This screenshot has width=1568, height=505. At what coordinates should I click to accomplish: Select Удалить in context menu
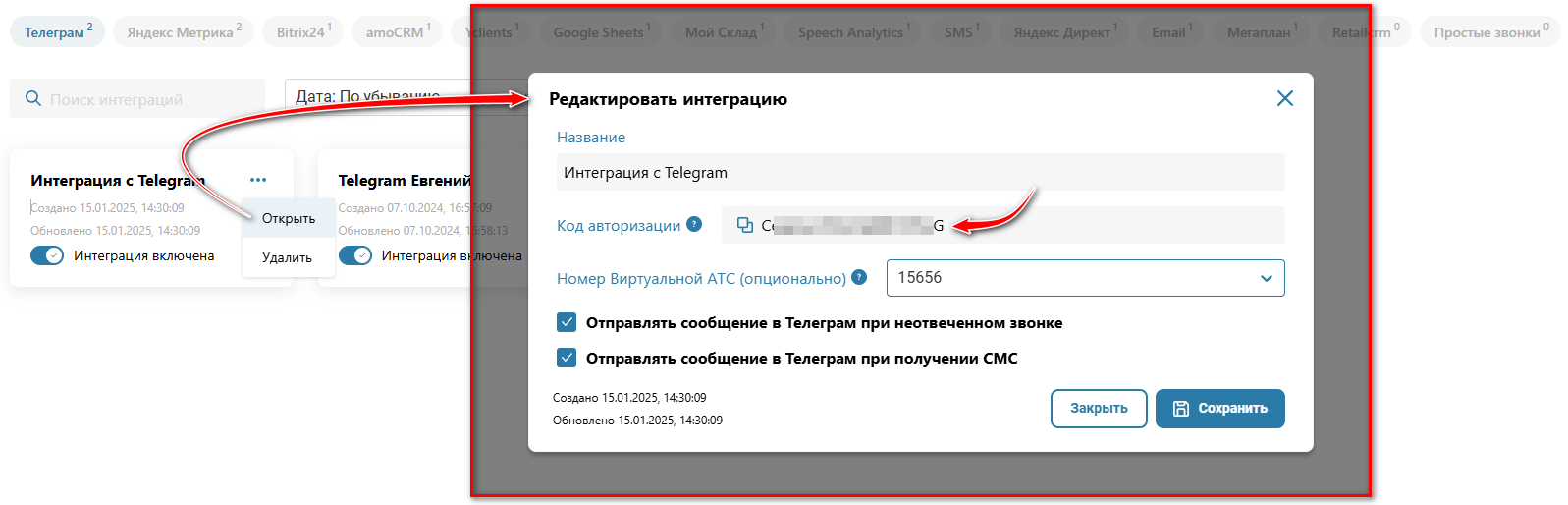pyautogui.click(x=288, y=257)
